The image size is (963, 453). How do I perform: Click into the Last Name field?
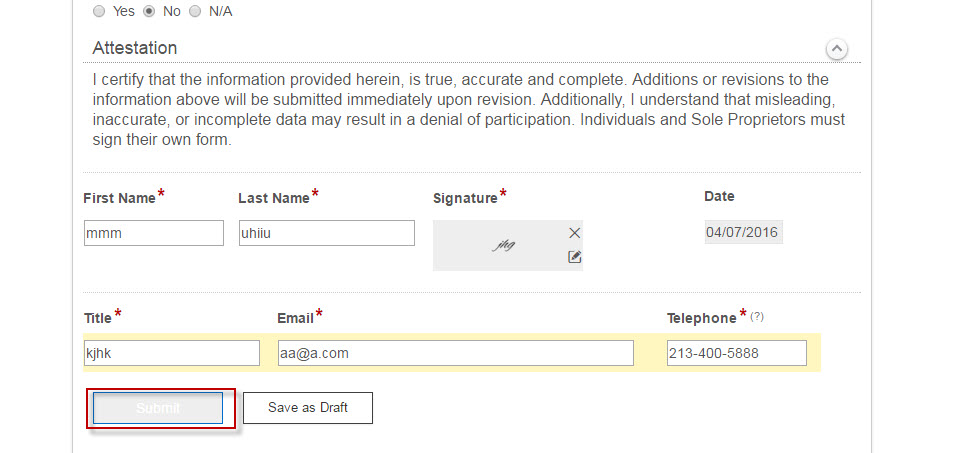326,233
